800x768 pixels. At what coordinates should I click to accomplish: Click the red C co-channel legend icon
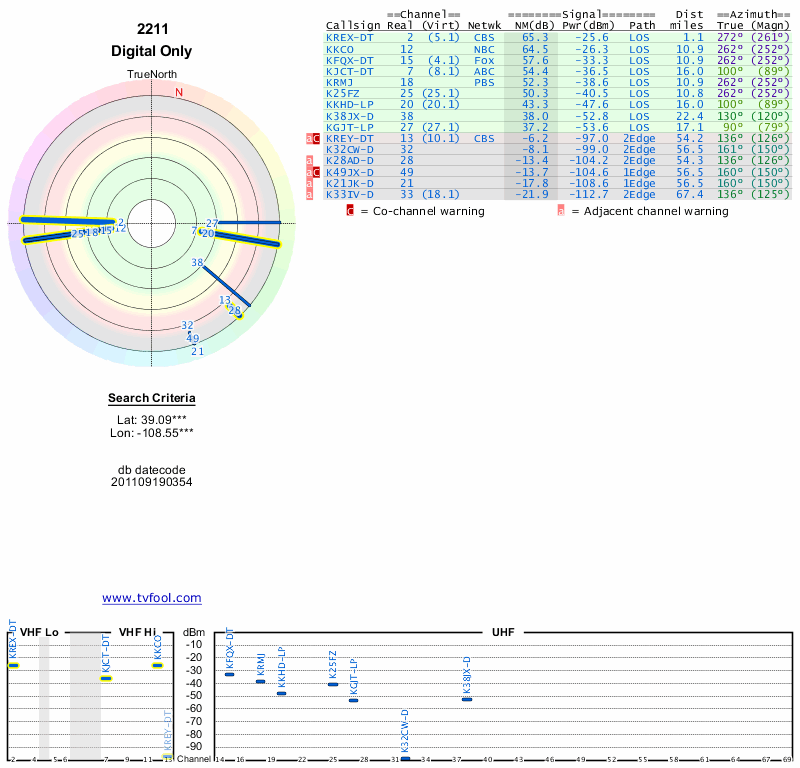click(350, 211)
